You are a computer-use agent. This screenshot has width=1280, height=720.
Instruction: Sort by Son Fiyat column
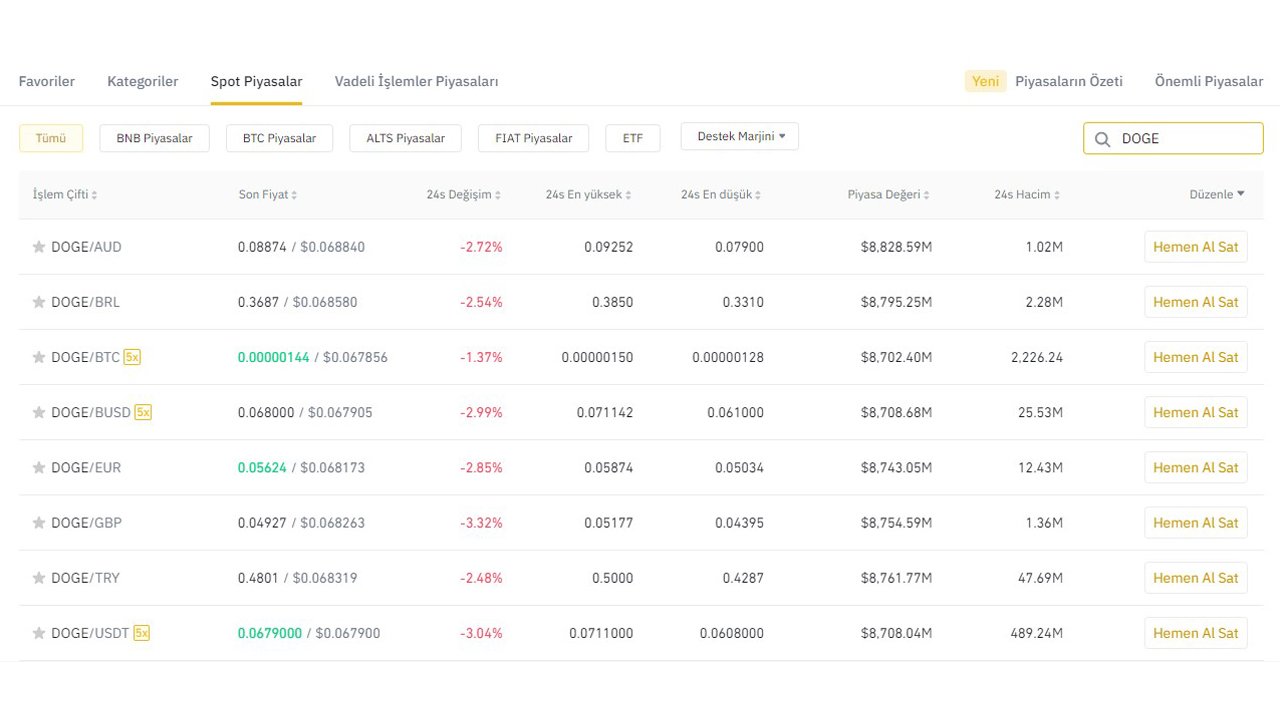coord(268,195)
